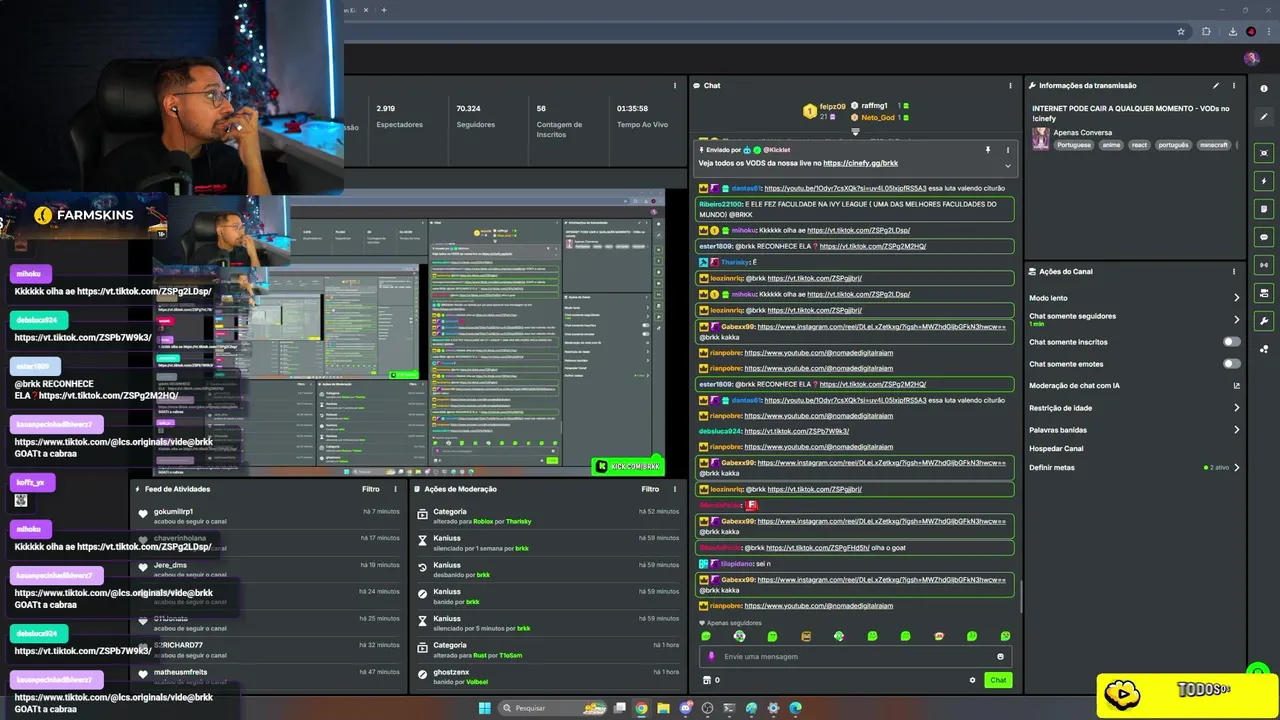Image resolution: width=1280 pixels, height=720 pixels.
Task: Toggle Chat somente inscritos switch
Action: pos(1232,342)
